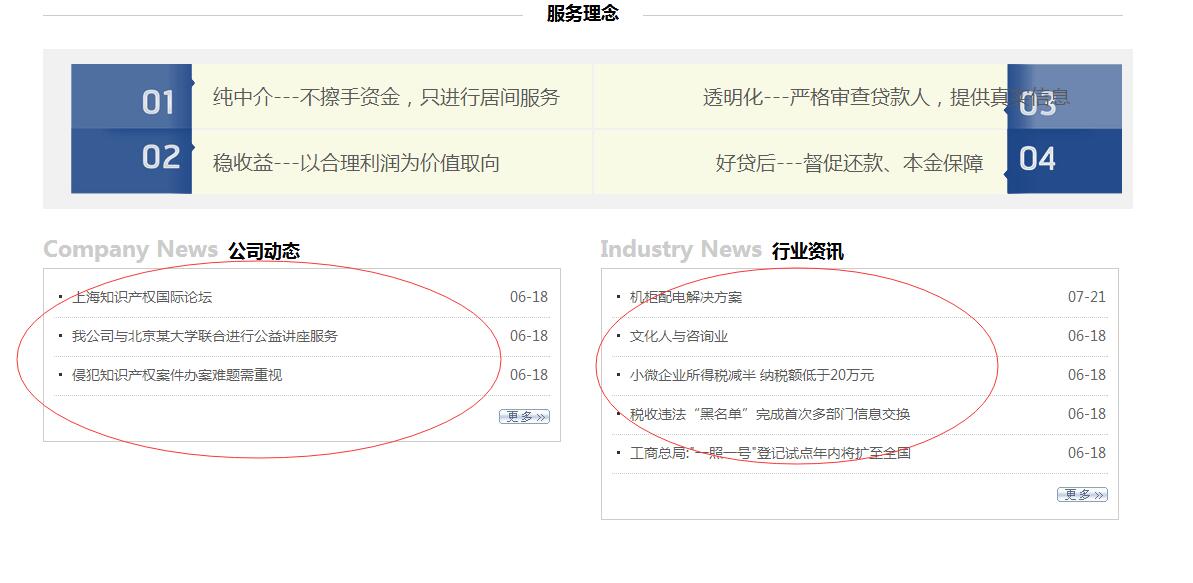Image resolution: width=1193 pixels, height=583 pixels.
Task: Click the 公司动态 section heading
Action: [264, 251]
